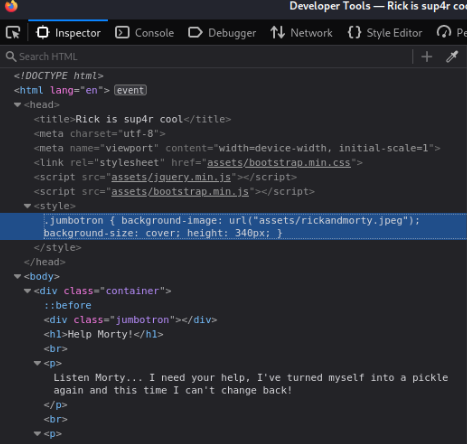467x444 pixels.
Task: Select the div class jumbotron node
Action: point(130,320)
